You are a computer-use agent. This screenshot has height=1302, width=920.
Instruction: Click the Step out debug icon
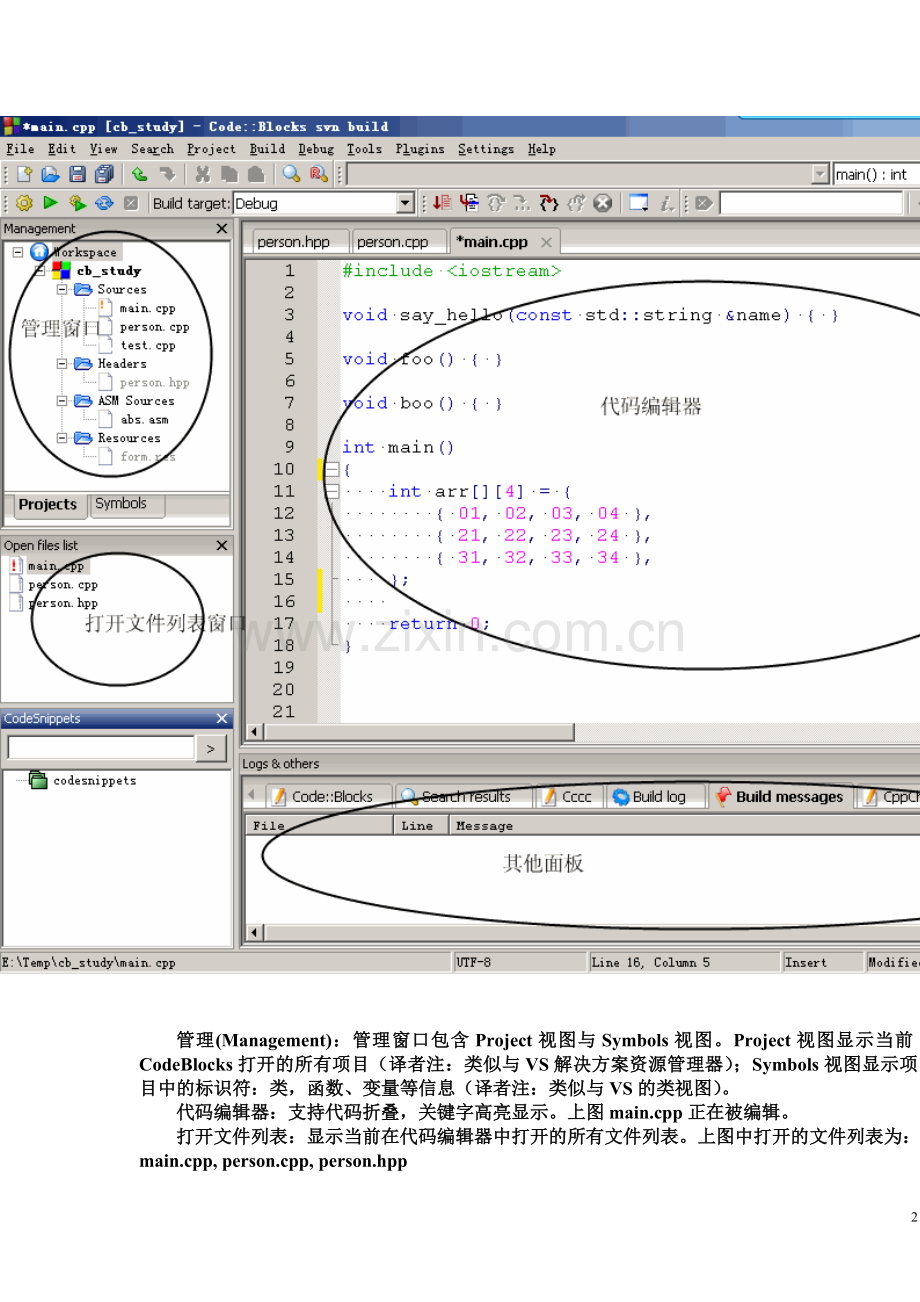coord(576,203)
